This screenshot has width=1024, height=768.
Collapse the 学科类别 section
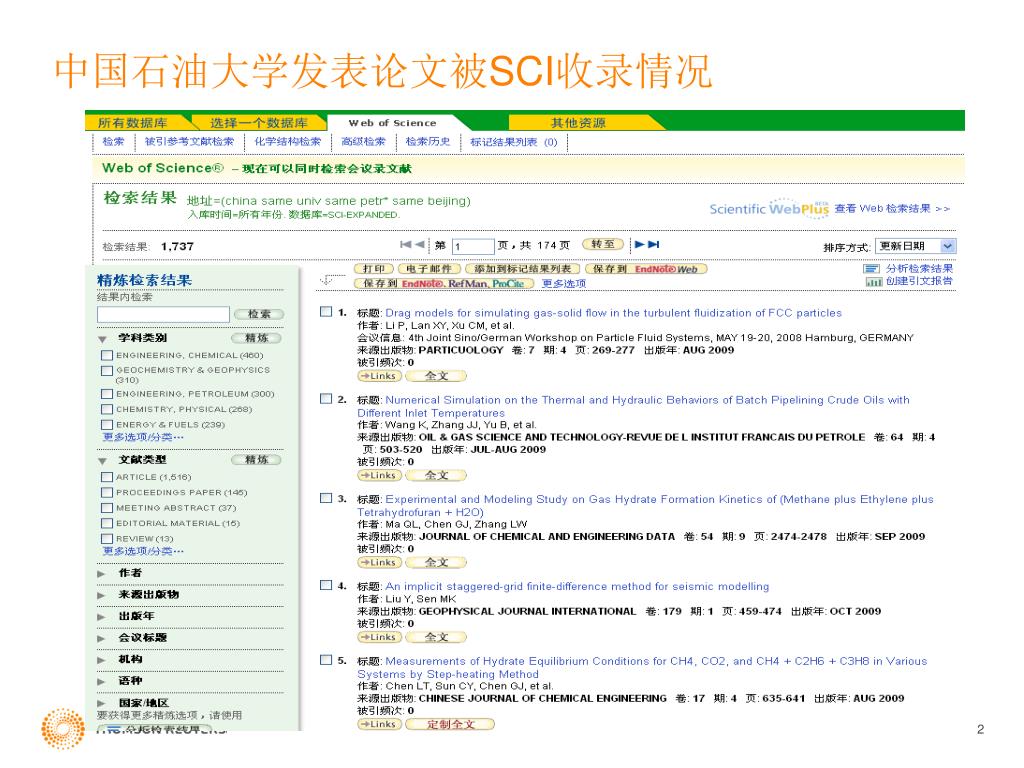pyautogui.click(x=103, y=339)
